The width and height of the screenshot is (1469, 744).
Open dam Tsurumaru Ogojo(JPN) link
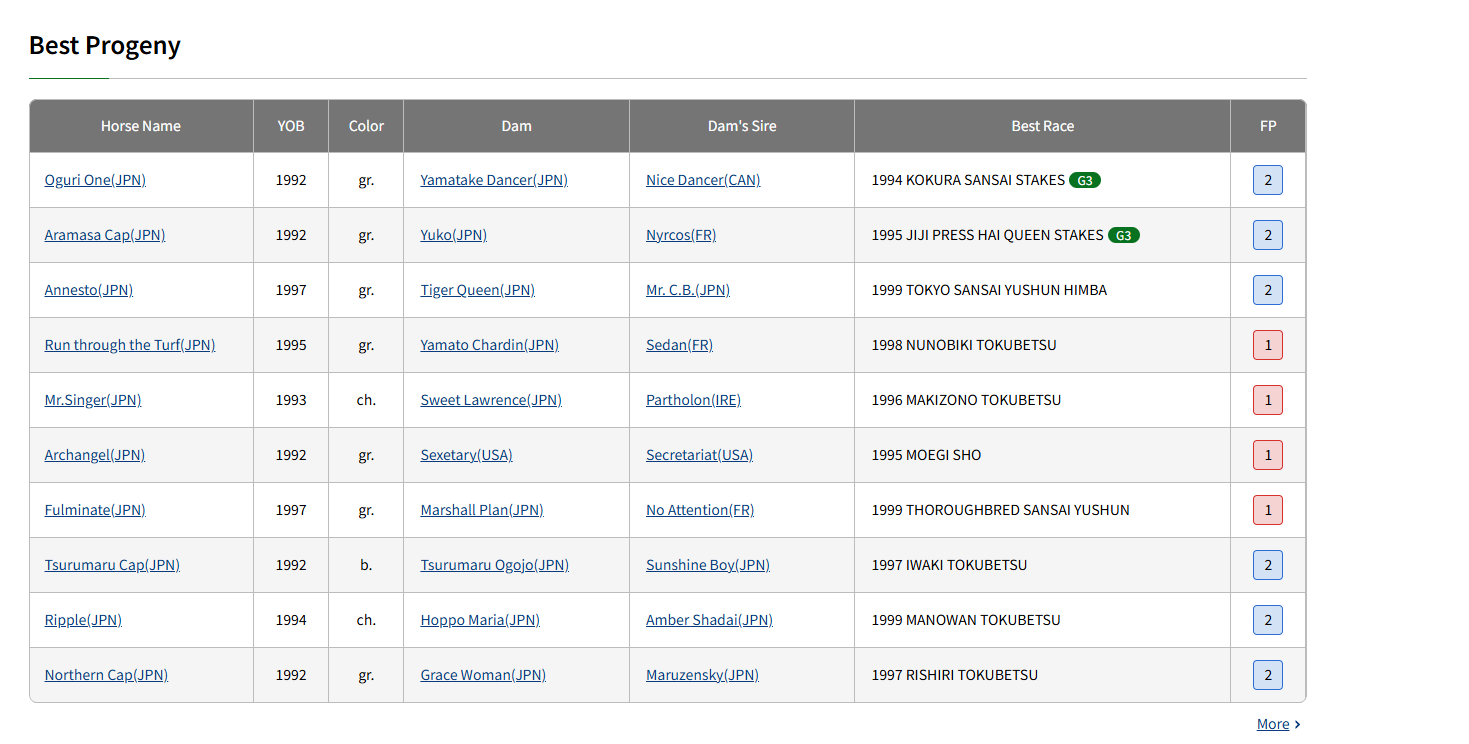494,565
